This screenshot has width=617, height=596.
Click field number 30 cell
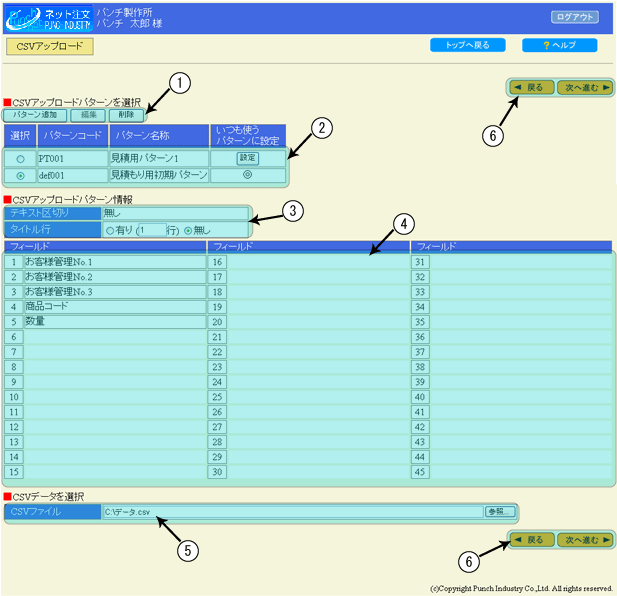point(217,472)
